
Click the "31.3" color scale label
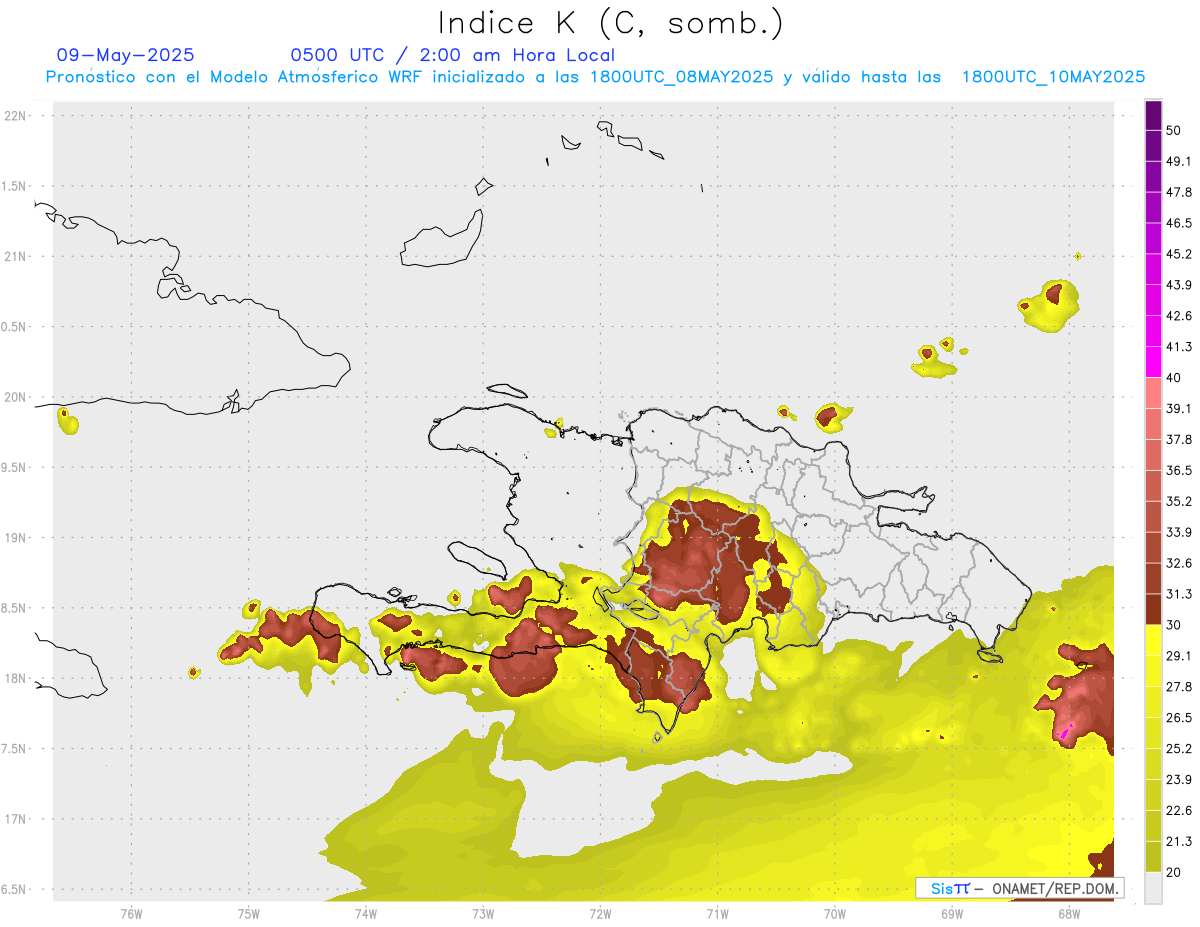1178,594
